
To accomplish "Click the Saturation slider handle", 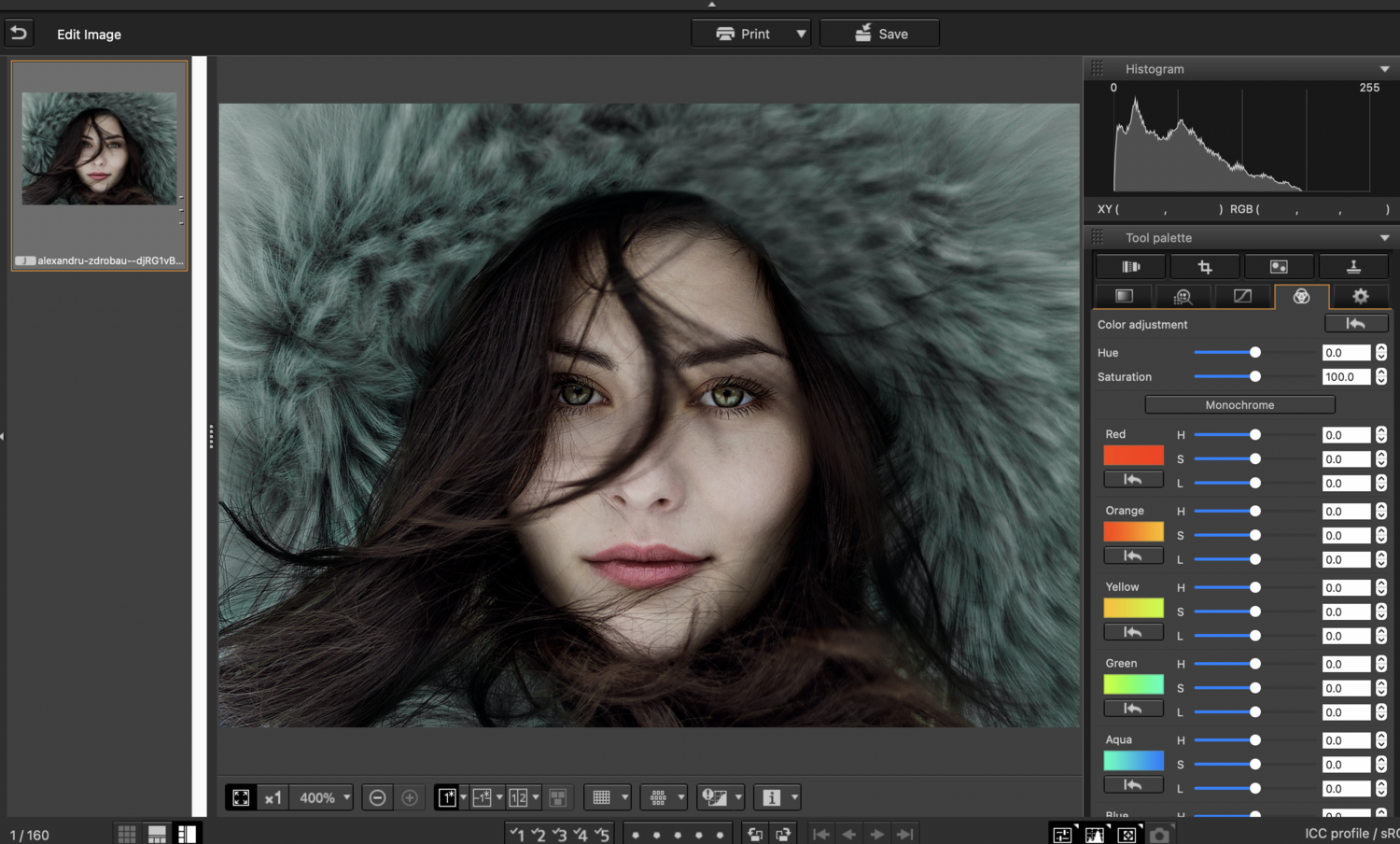I will click(1255, 376).
